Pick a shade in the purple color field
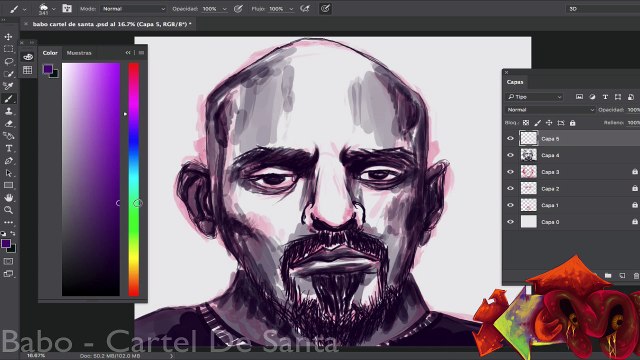 (x=91, y=179)
